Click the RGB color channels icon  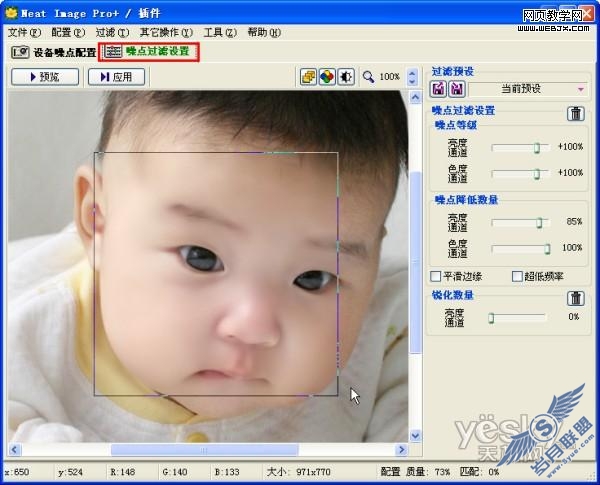pyautogui.click(x=327, y=77)
